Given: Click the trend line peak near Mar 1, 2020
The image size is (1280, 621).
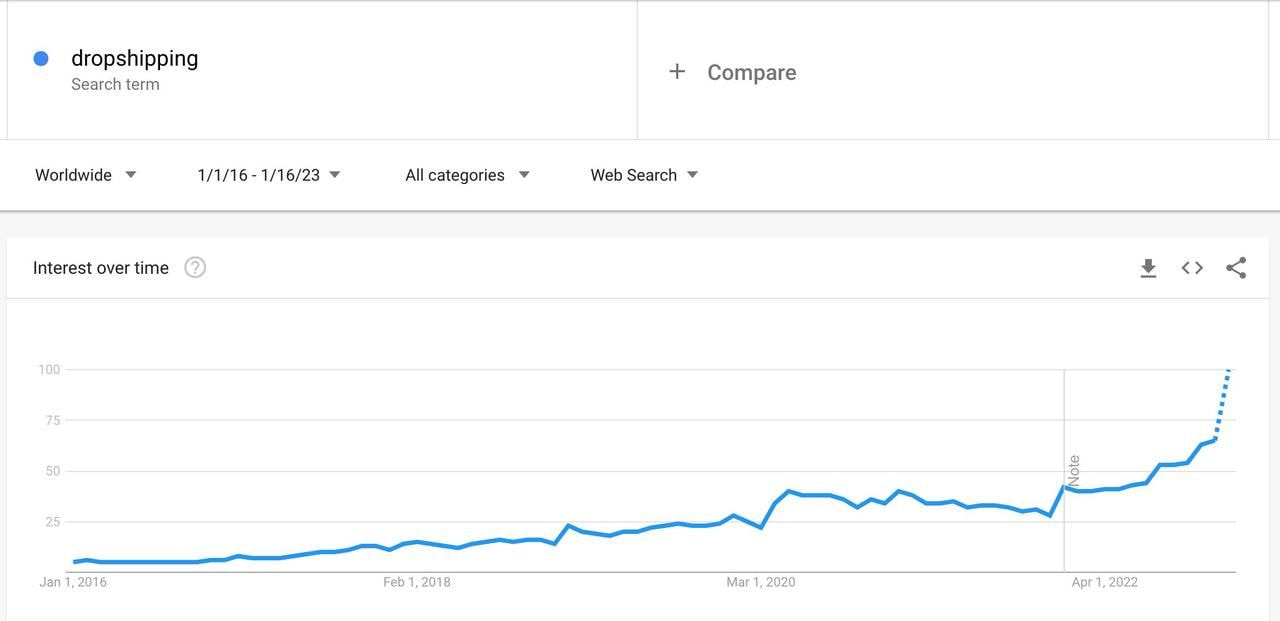Looking at the screenshot, I should tap(789, 491).
